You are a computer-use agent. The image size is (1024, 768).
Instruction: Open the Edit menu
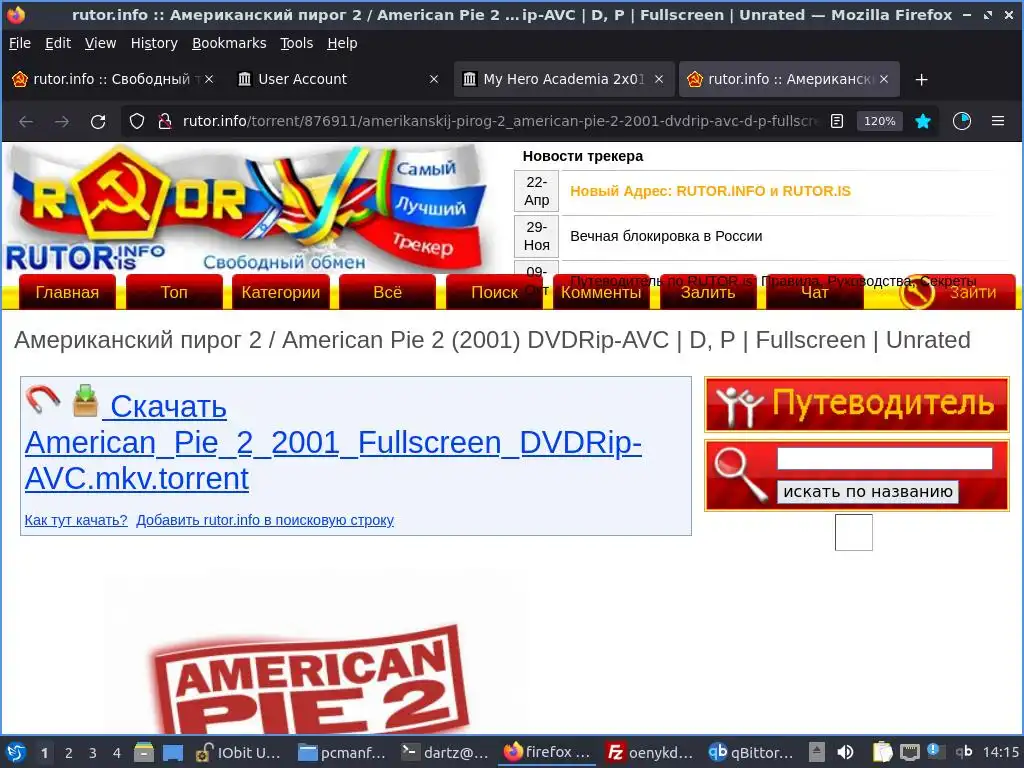click(57, 43)
